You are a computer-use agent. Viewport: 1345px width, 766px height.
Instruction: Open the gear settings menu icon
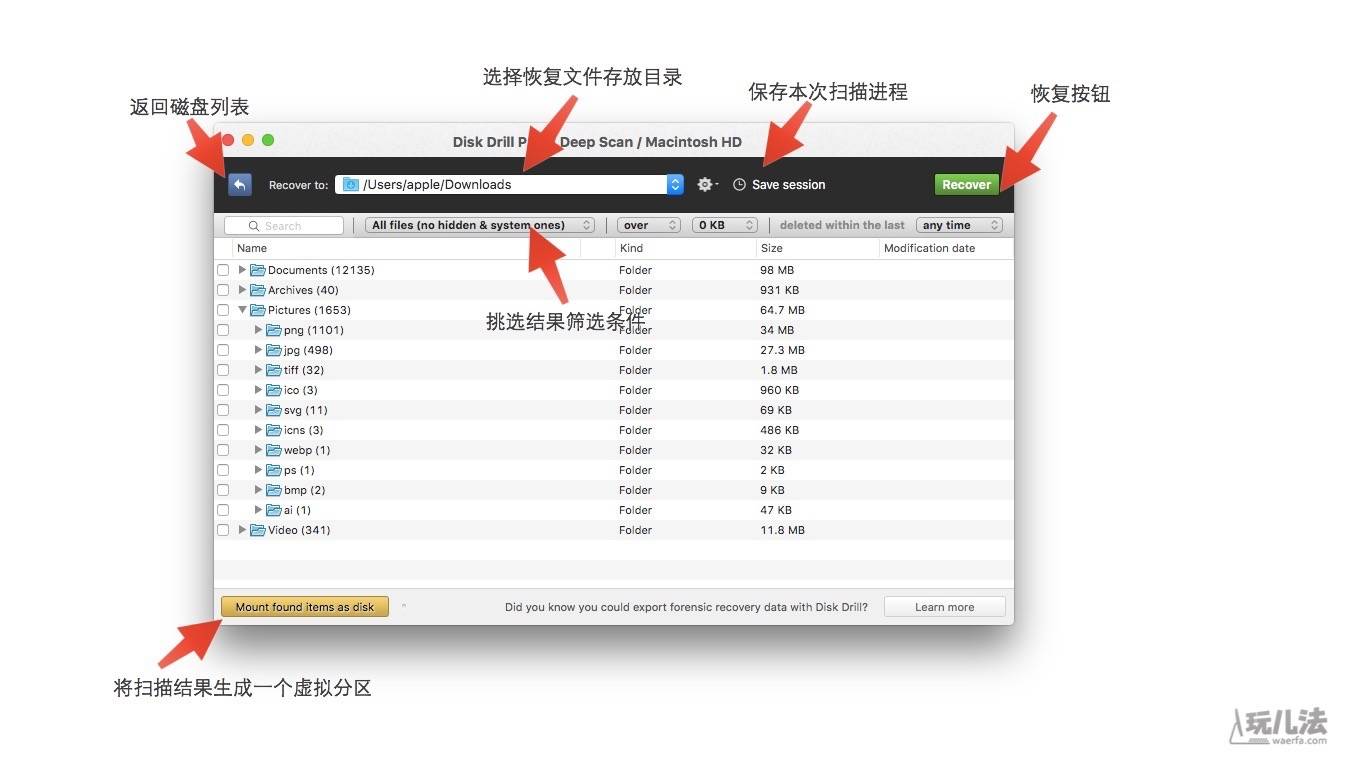(x=706, y=185)
